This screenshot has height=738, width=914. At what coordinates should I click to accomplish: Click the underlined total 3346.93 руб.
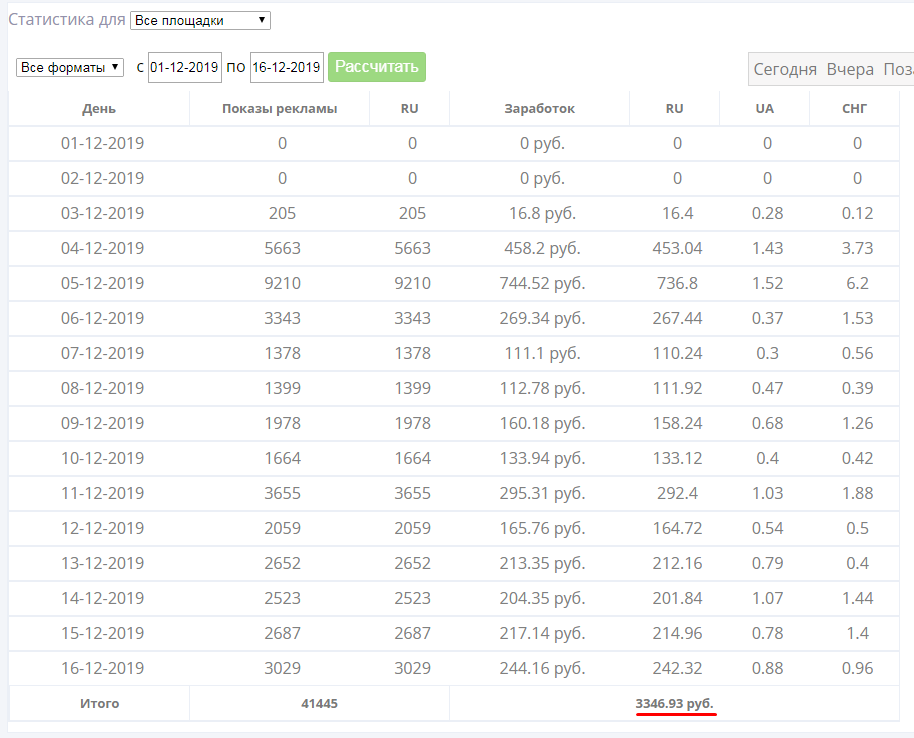tap(674, 704)
